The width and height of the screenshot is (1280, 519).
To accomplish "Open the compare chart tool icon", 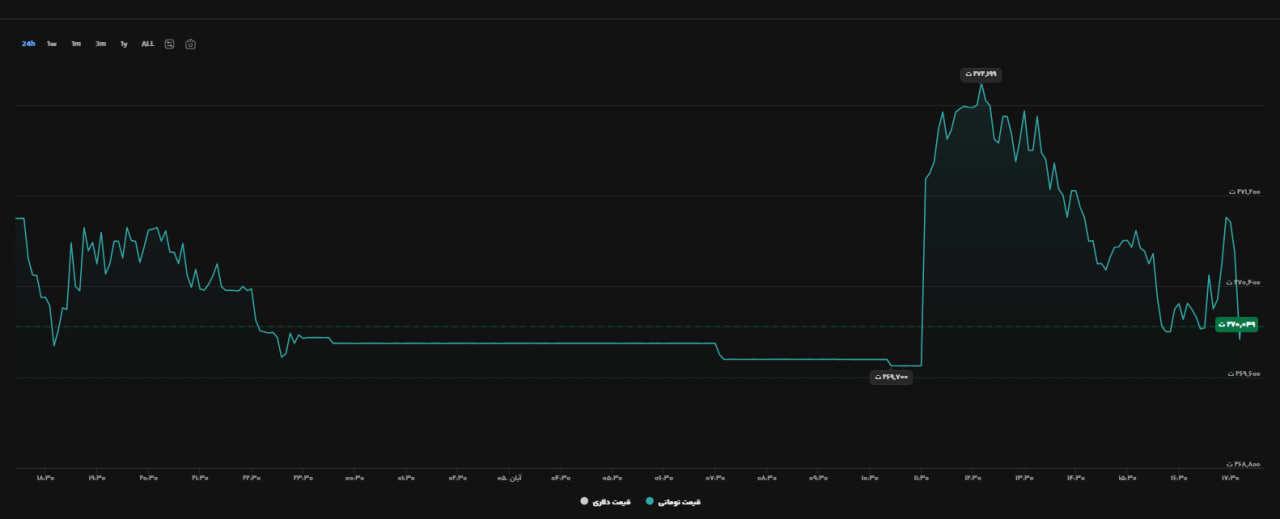I will (170, 44).
